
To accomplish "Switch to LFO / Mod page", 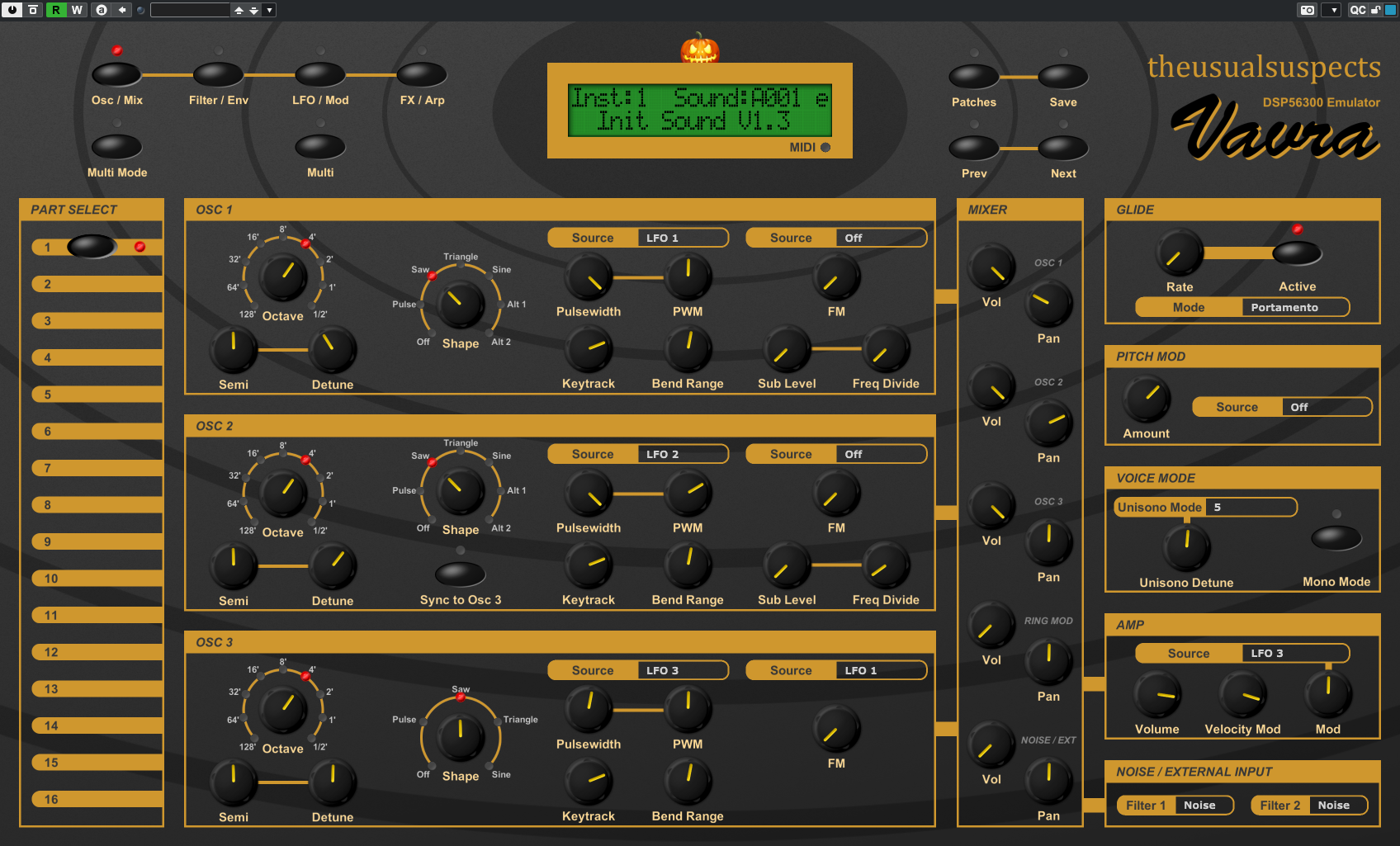I will click(x=320, y=74).
